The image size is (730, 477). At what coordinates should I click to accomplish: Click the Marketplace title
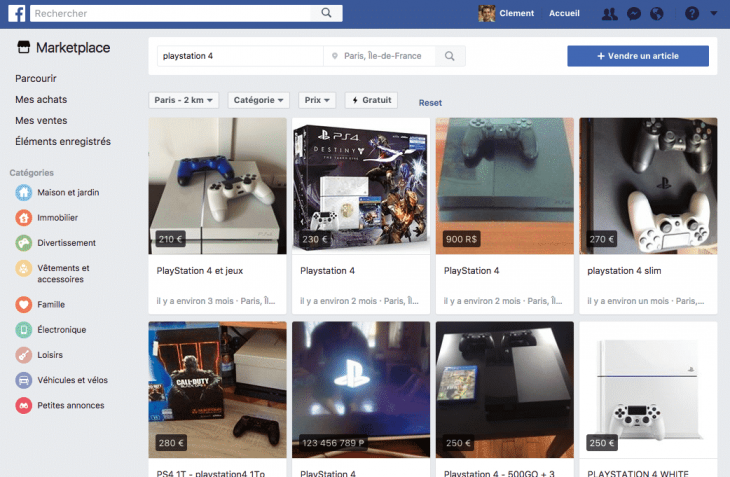73,47
